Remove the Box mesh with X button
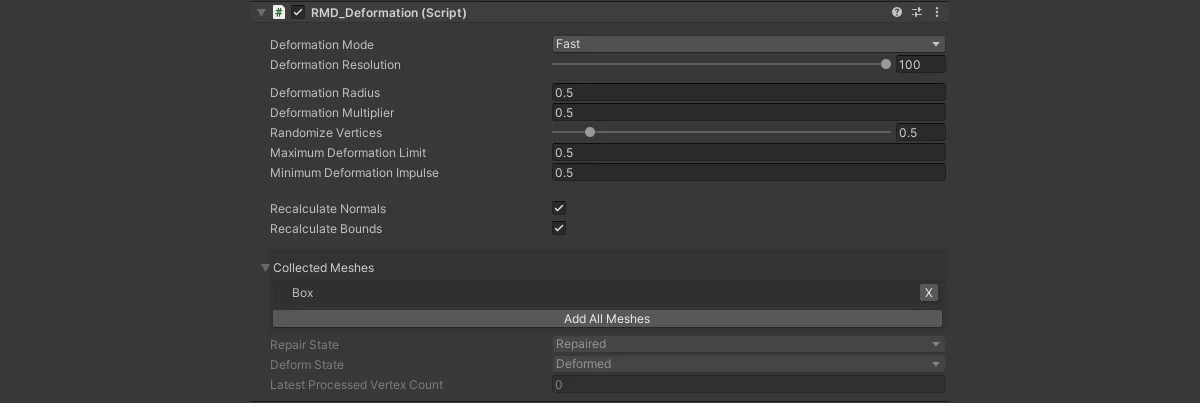 coord(929,293)
